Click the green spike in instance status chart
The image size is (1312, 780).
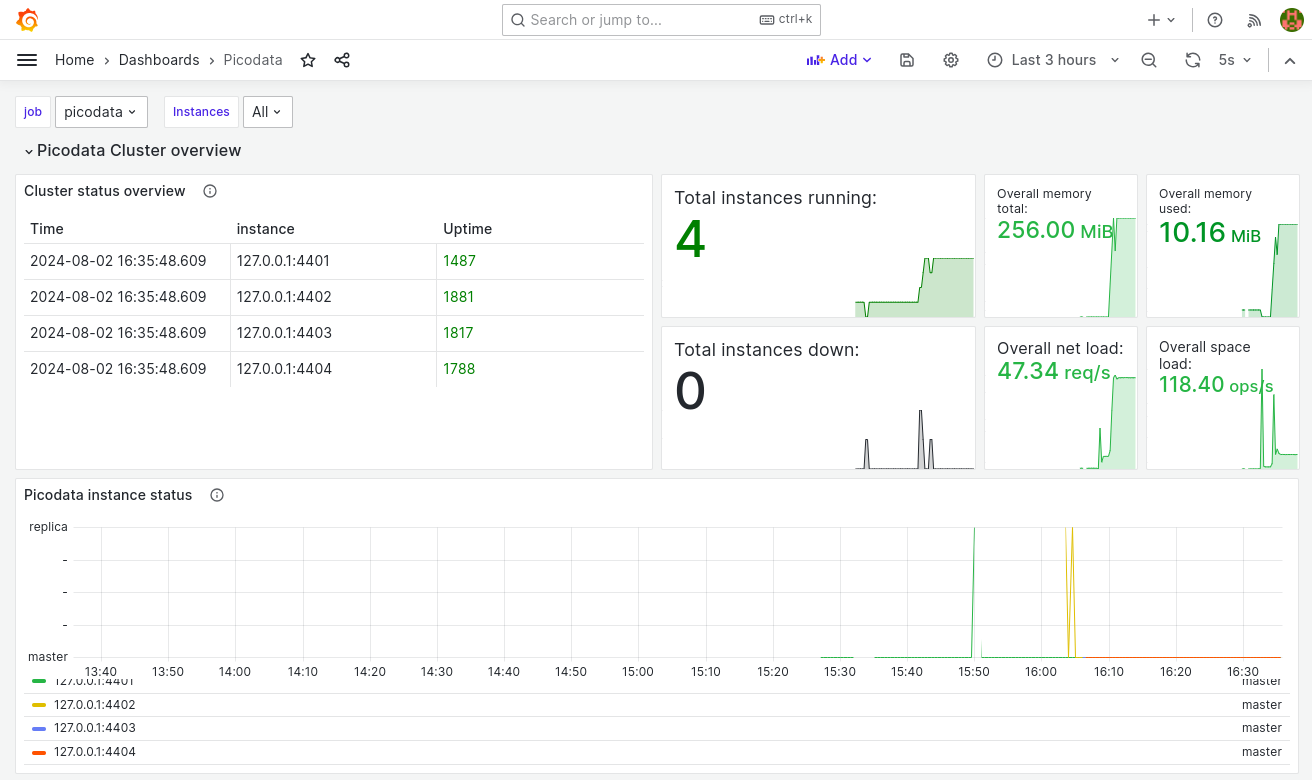[973, 590]
